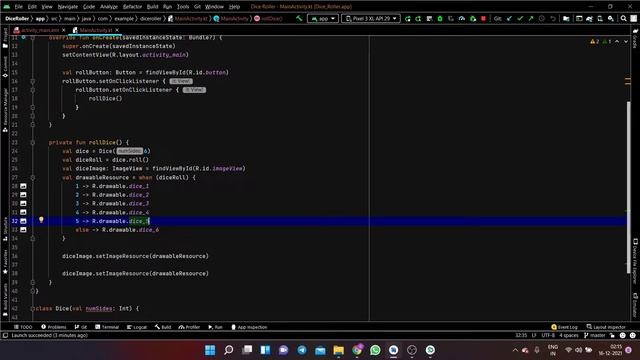Open the Terminal tool window
Viewport: 640px width, 360px height.
click(x=107, y=327)
